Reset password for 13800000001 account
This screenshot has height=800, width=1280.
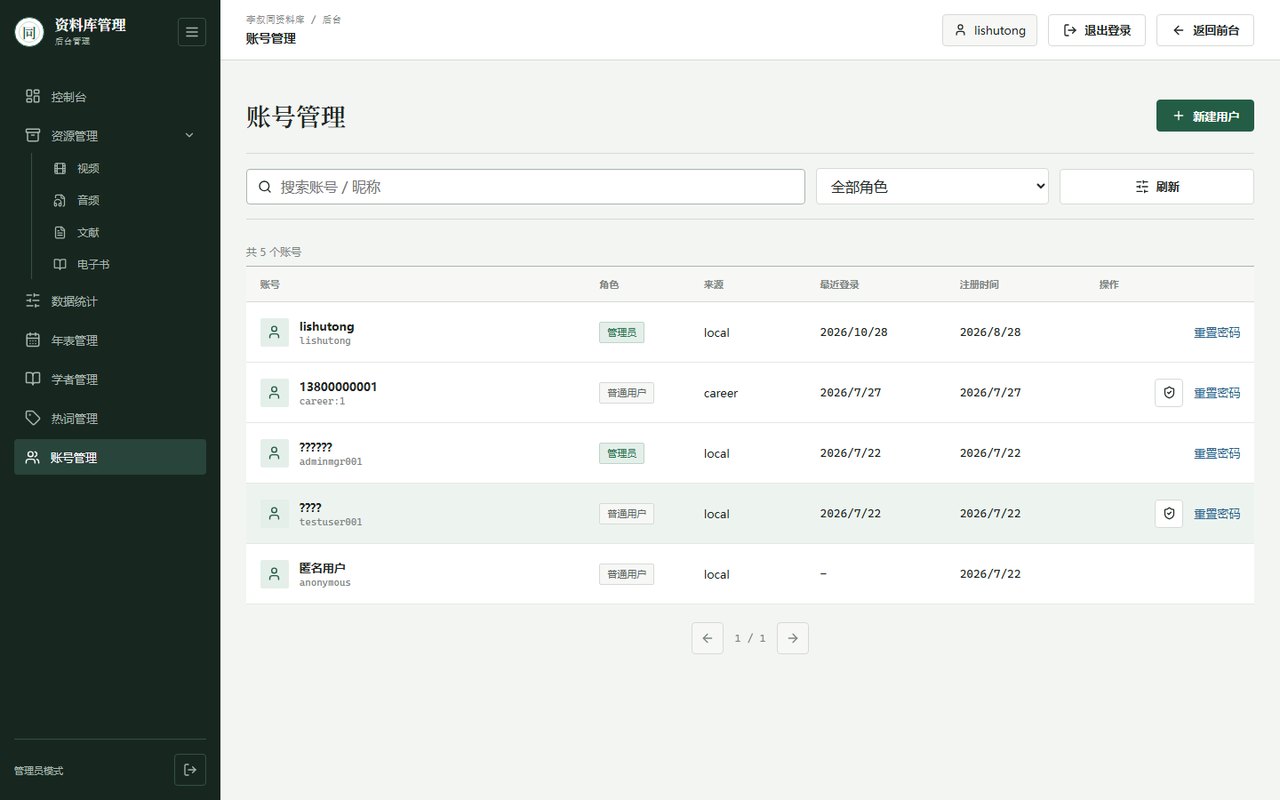[x=1217, y=393]
